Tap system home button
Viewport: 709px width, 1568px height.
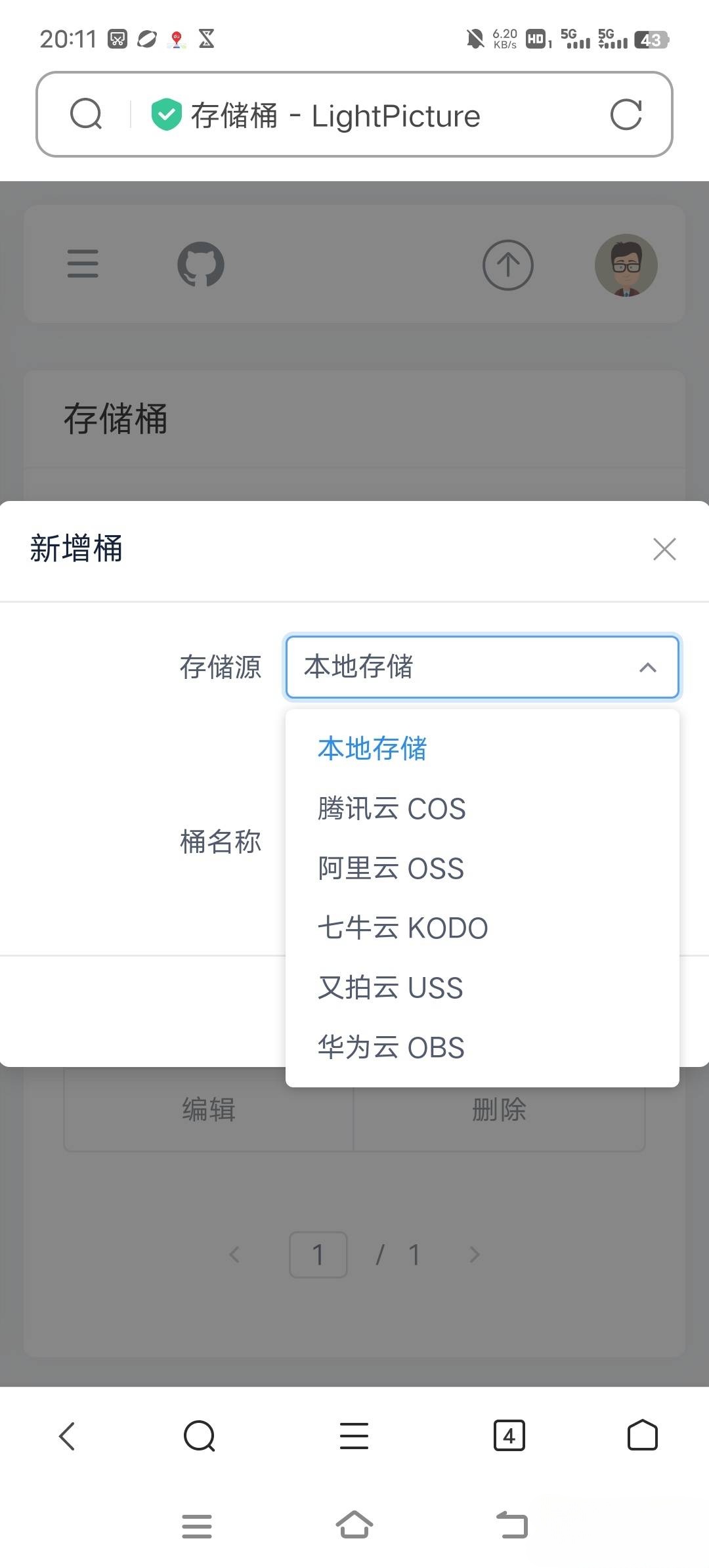[354, 1525]
